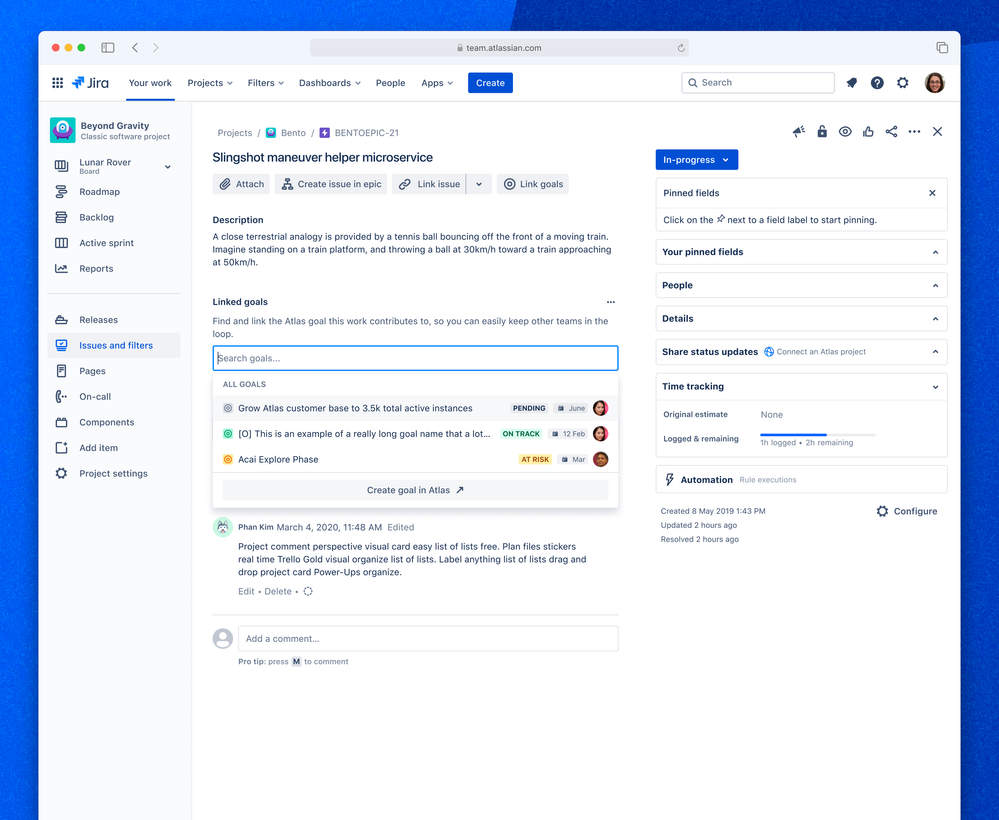
Task: Lock issue restrictions with the padlock icon
Action: [822, 131]
